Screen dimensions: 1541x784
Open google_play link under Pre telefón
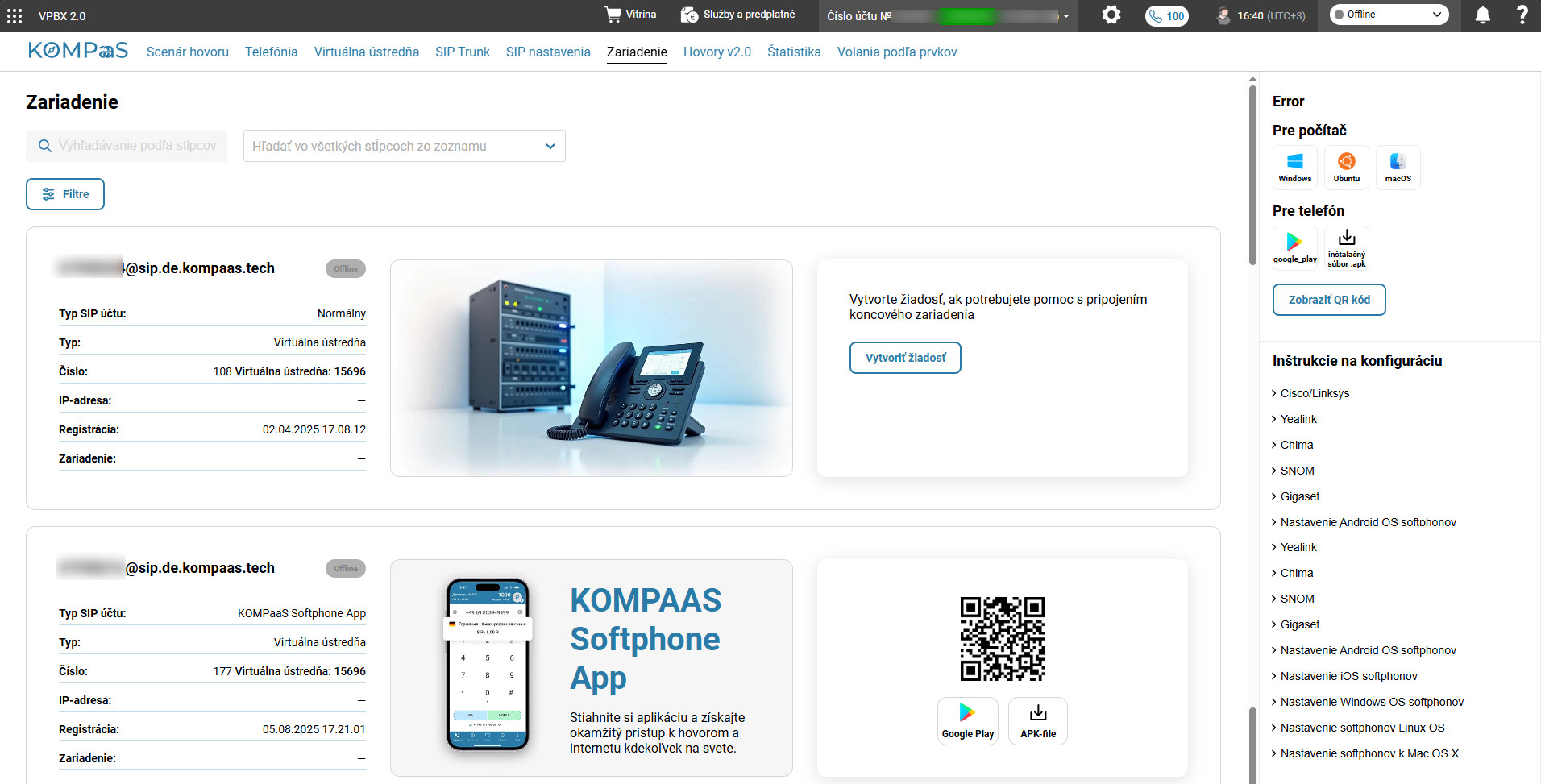pos(1294,248)
